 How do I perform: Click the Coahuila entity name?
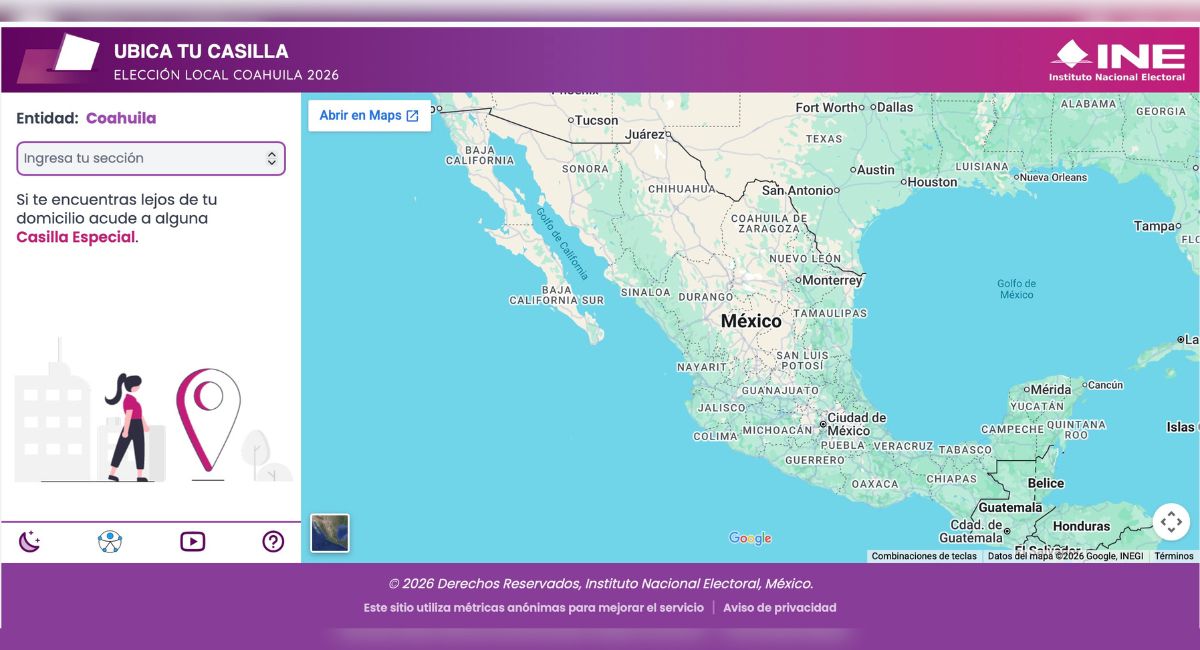pyautogui.click(x=121, y=118)
